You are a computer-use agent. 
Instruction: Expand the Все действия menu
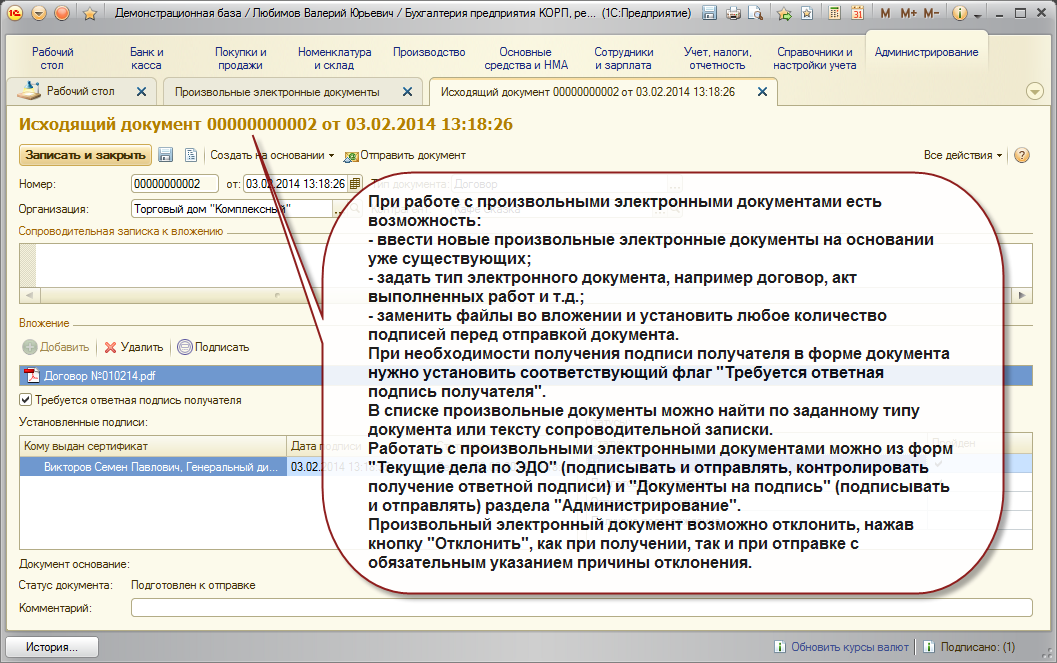[963, 155]
